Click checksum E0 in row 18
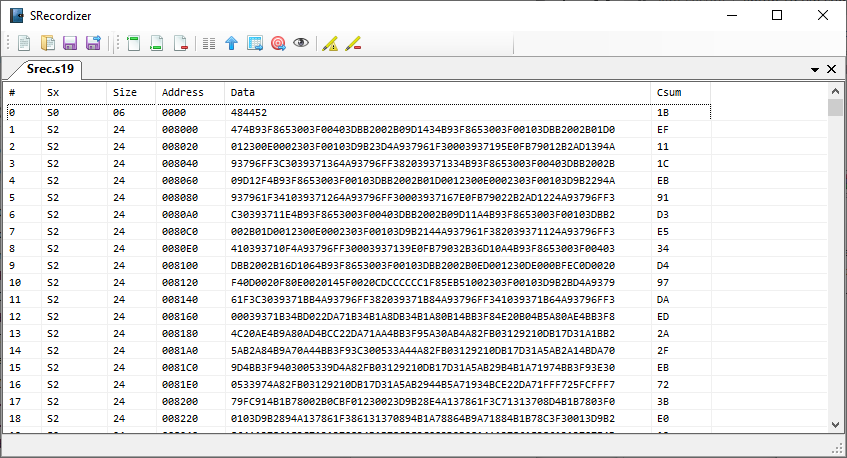This screenshot has width=847, height=458. (663, 419)
